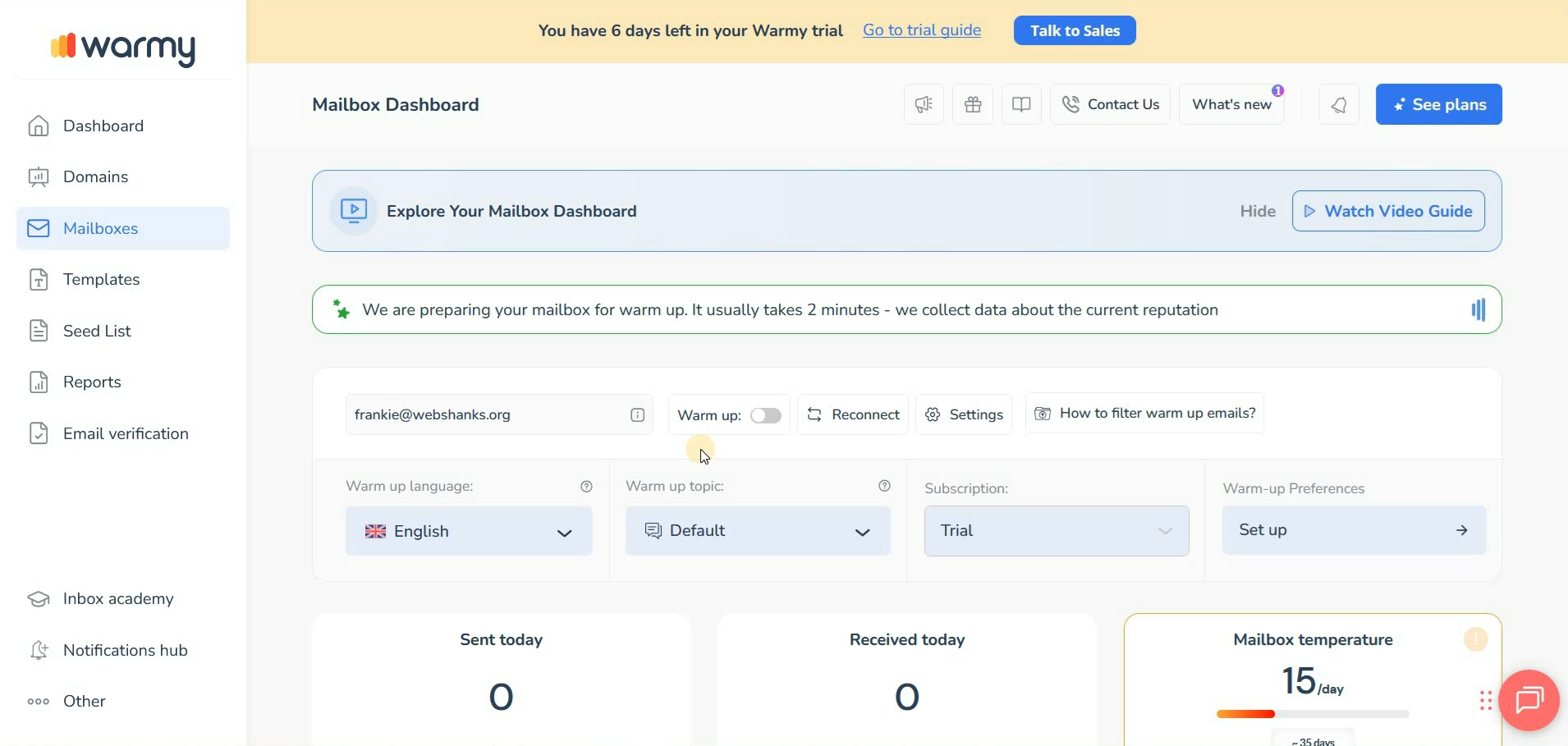Select Mailboxes in sidebar
This screenshot has height=746, width=1568.
[123, 228]
